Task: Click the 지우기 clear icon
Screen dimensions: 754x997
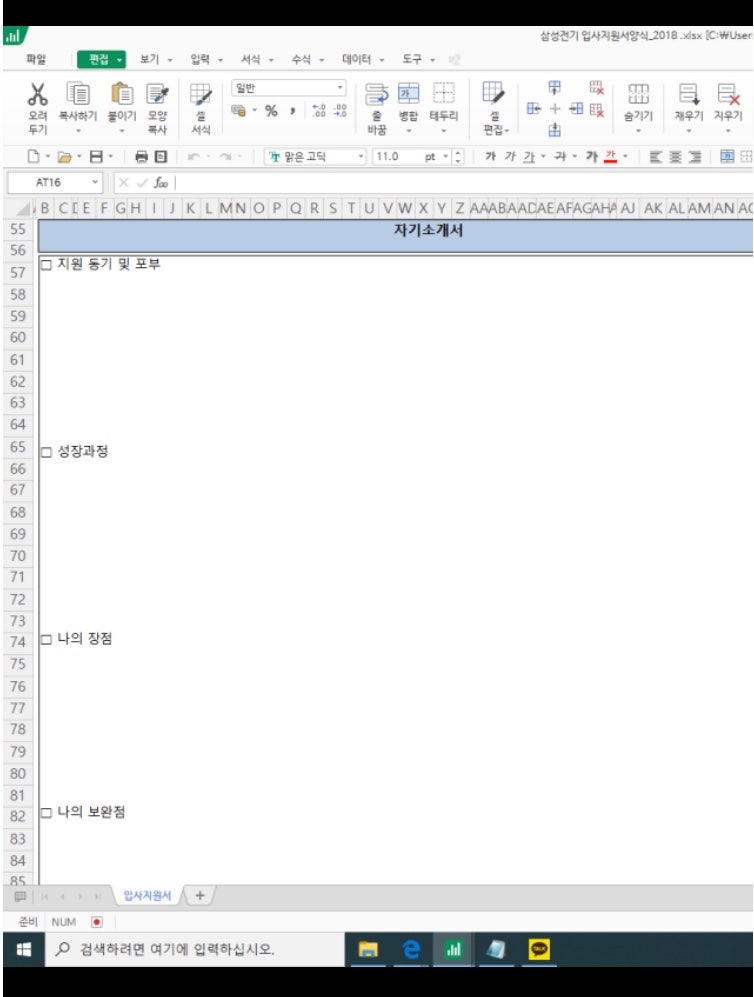Action: pos(728,96)
